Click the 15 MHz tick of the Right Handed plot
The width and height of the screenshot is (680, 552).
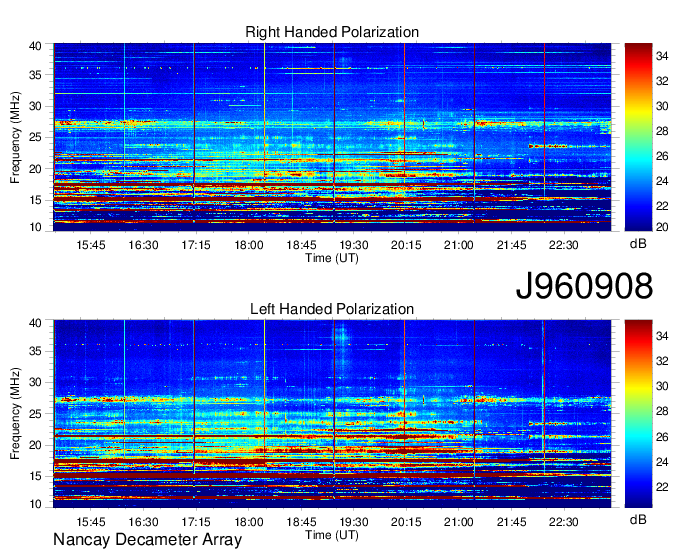point(35,200)
